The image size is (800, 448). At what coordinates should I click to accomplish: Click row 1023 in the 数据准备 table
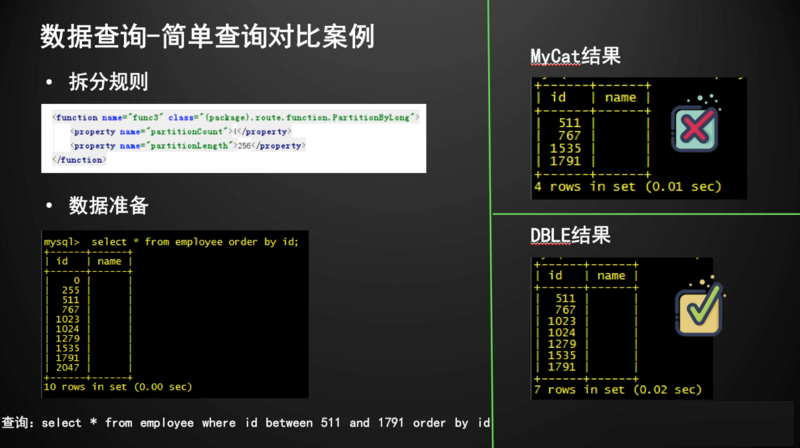[88, 319]
